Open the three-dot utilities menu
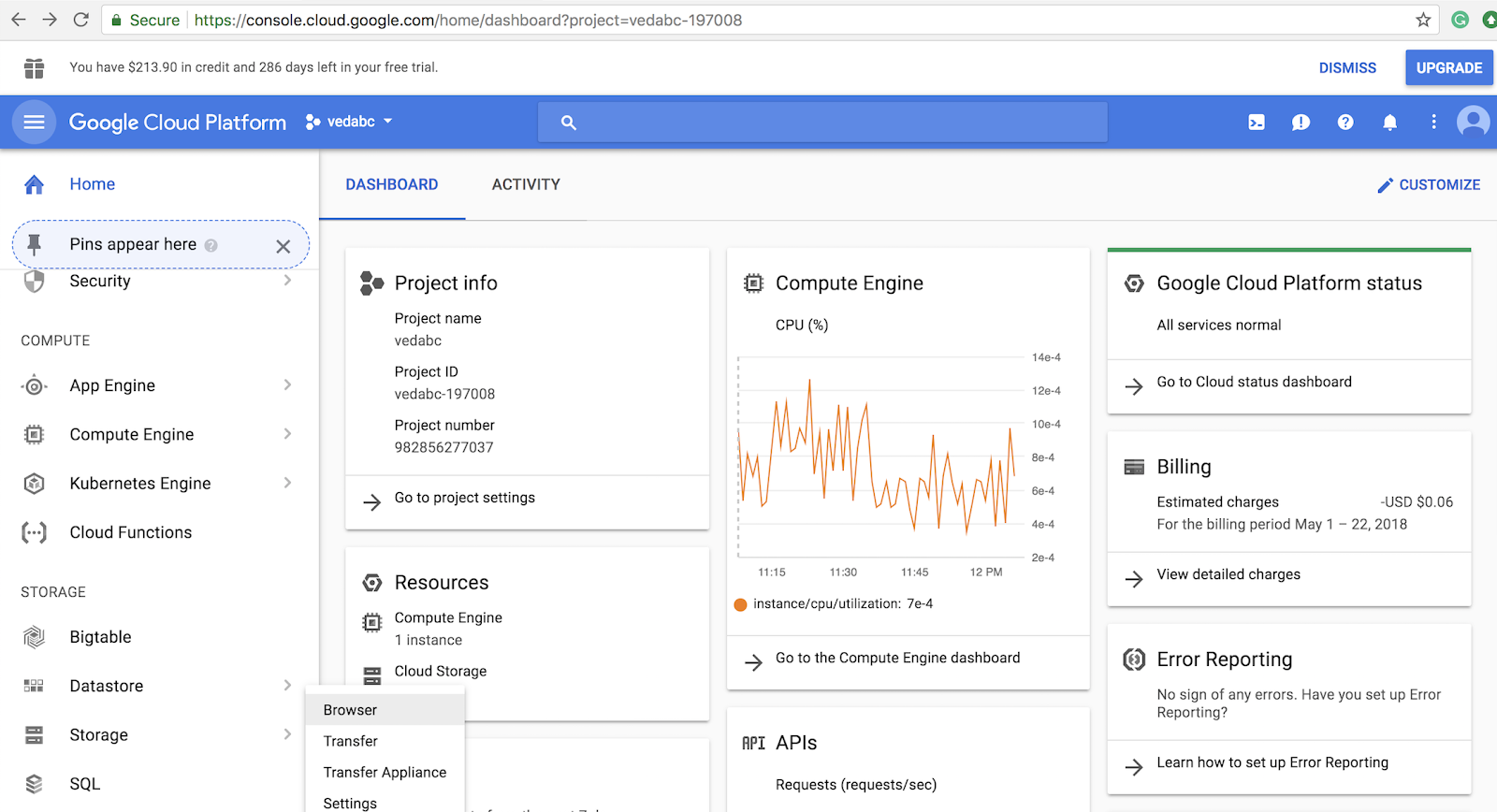 [x=1433, y=122]
